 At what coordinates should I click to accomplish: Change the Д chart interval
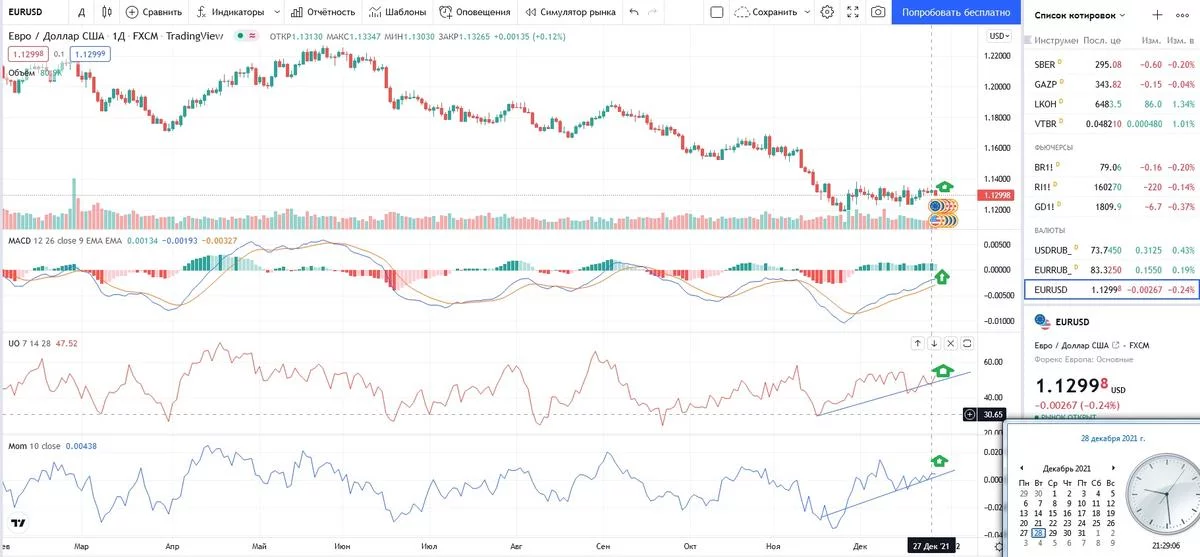pos(81,13)
